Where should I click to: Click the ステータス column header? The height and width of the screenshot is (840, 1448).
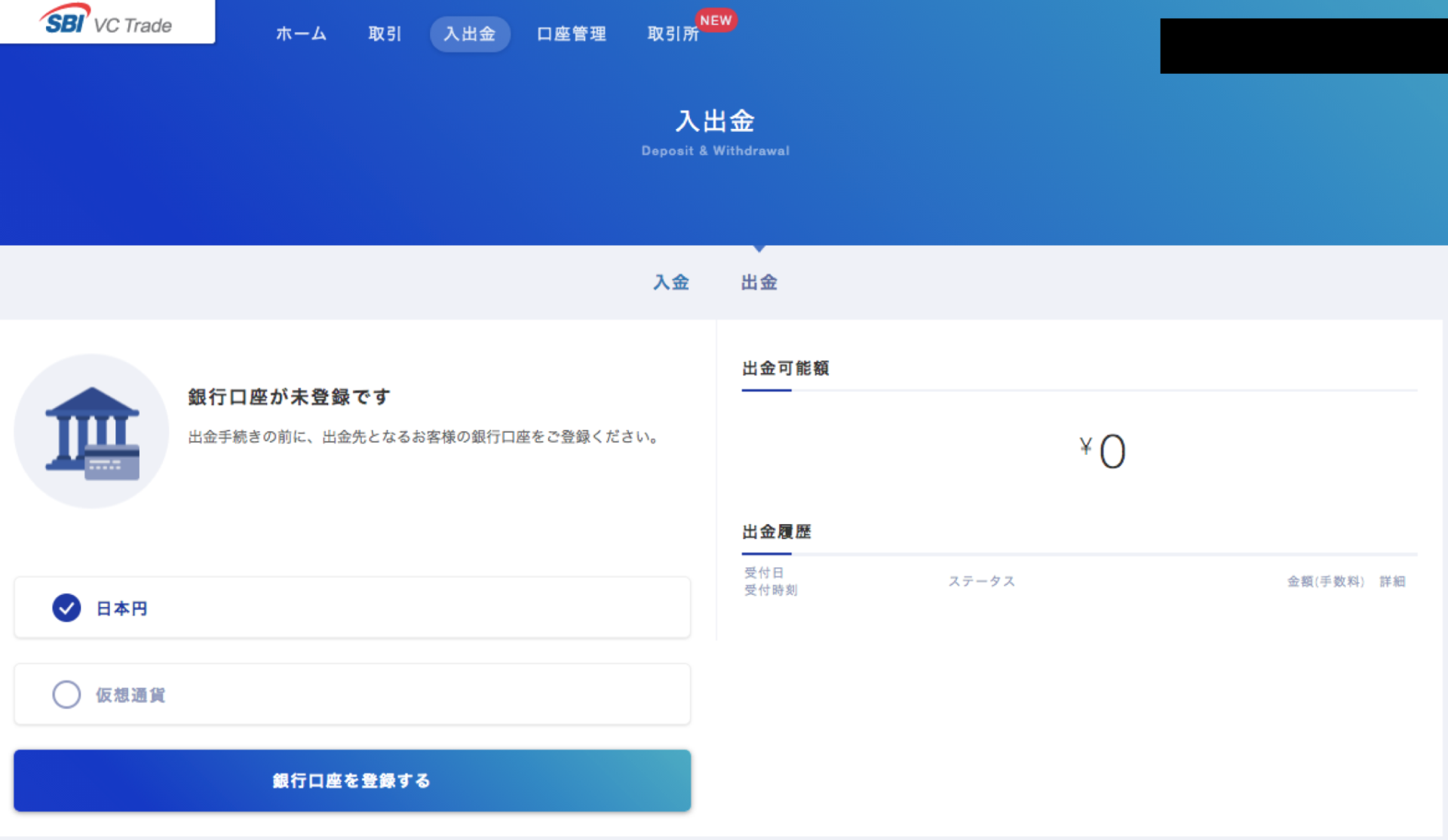(981, 581)
